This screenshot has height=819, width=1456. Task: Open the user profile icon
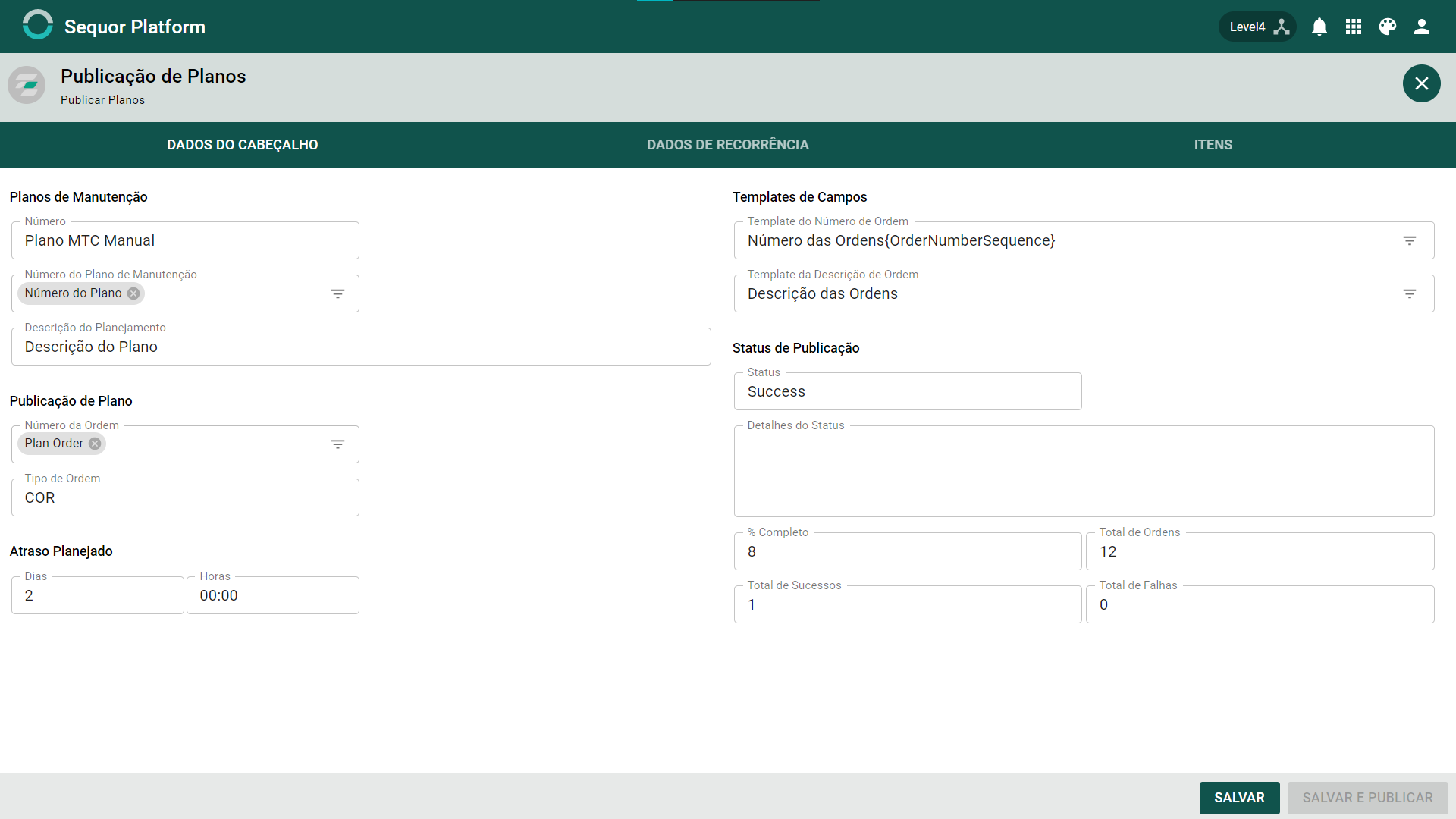[1422, 27]
